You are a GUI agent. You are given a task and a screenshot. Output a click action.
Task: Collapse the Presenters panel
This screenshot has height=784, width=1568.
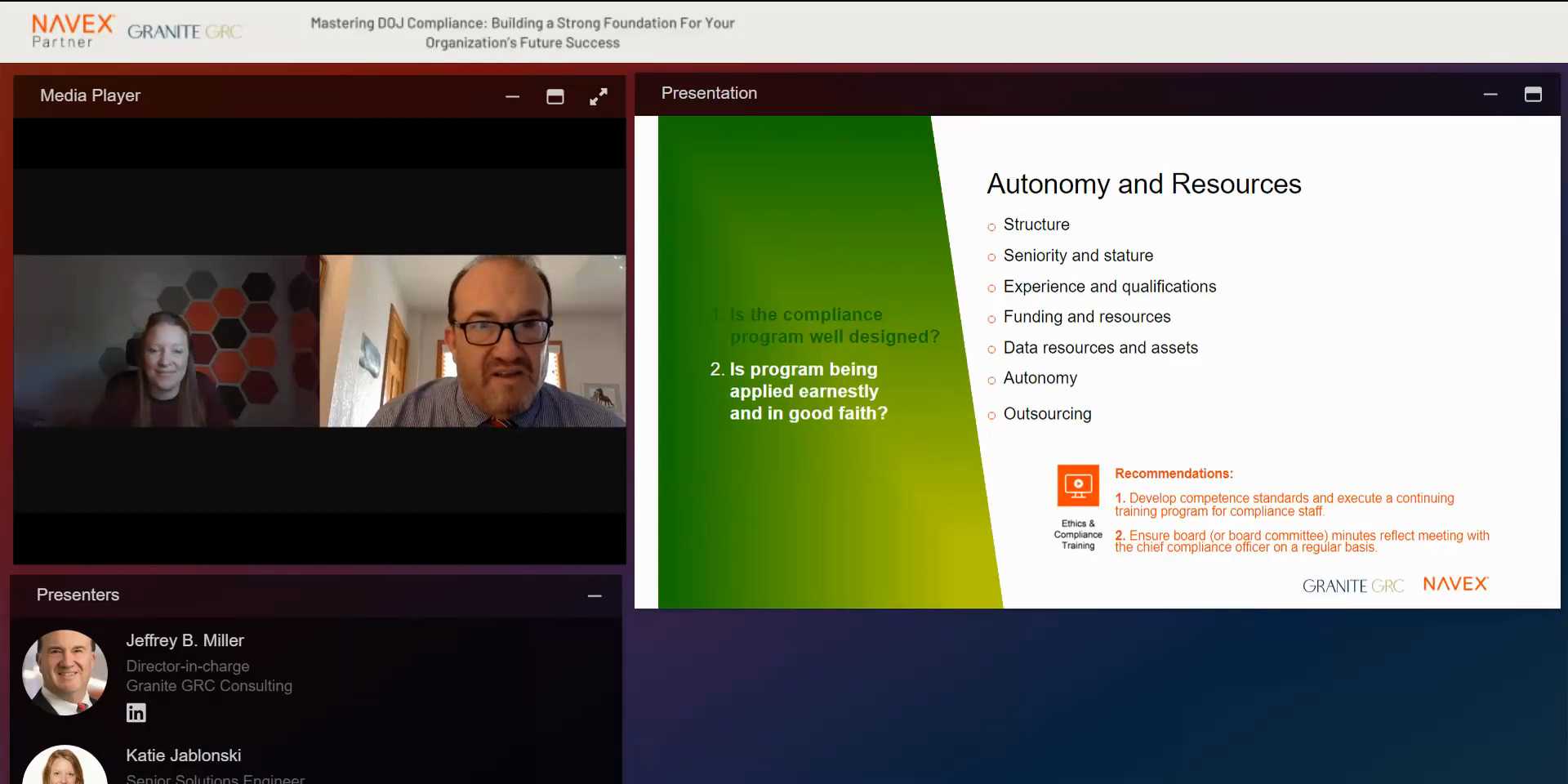tap(595, 596)
